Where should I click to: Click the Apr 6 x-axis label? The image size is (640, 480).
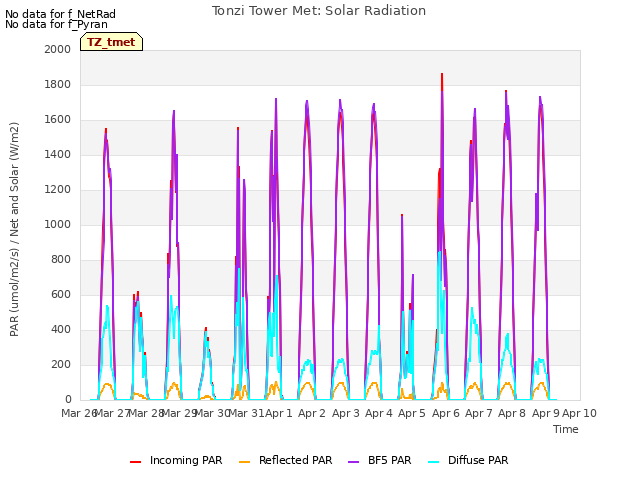[446, 413]
